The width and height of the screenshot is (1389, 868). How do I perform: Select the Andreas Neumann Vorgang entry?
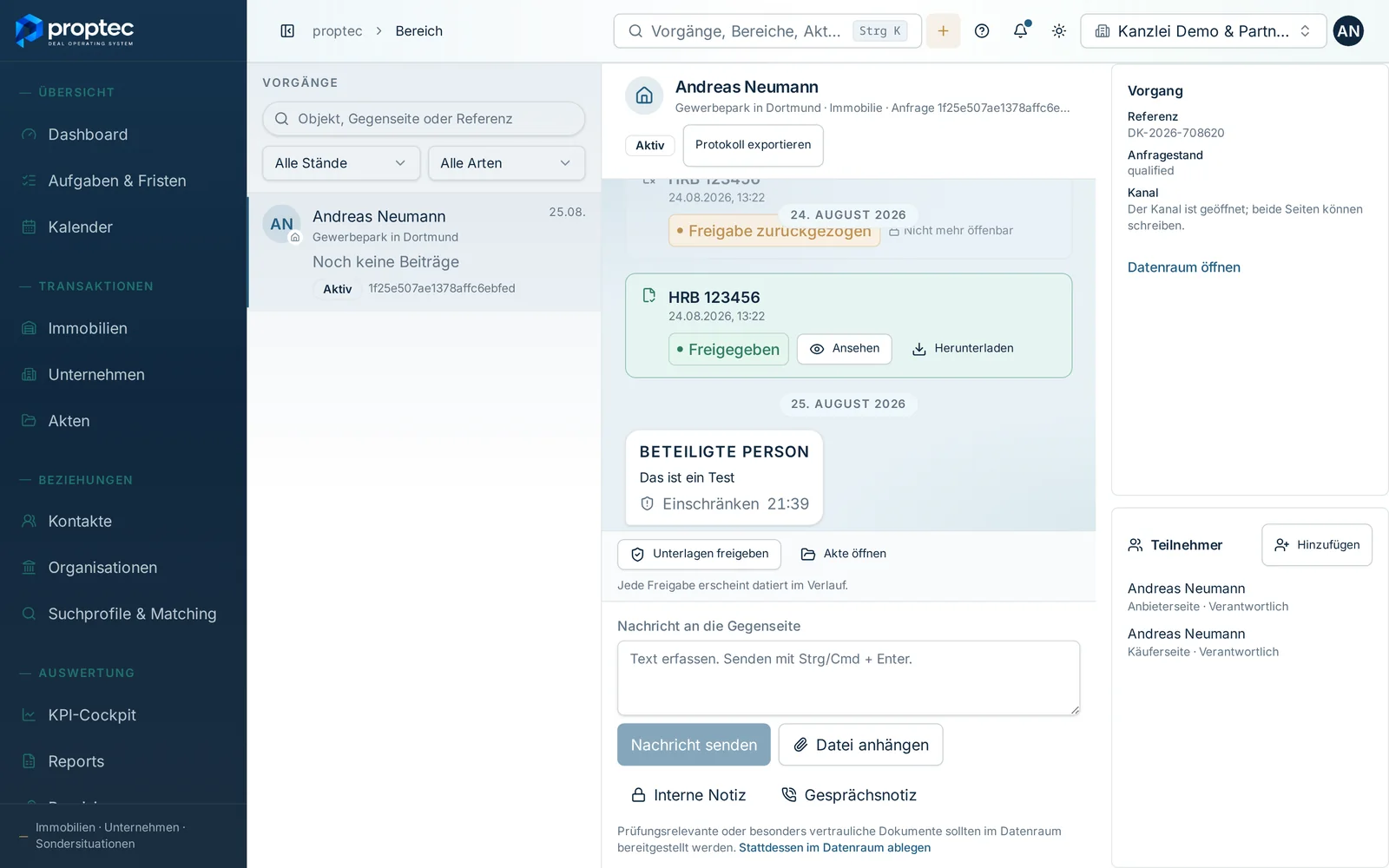pos(425,252)
